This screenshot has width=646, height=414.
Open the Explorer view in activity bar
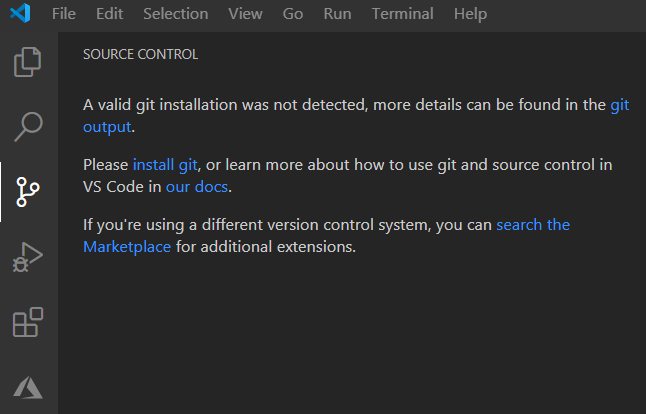28,62
